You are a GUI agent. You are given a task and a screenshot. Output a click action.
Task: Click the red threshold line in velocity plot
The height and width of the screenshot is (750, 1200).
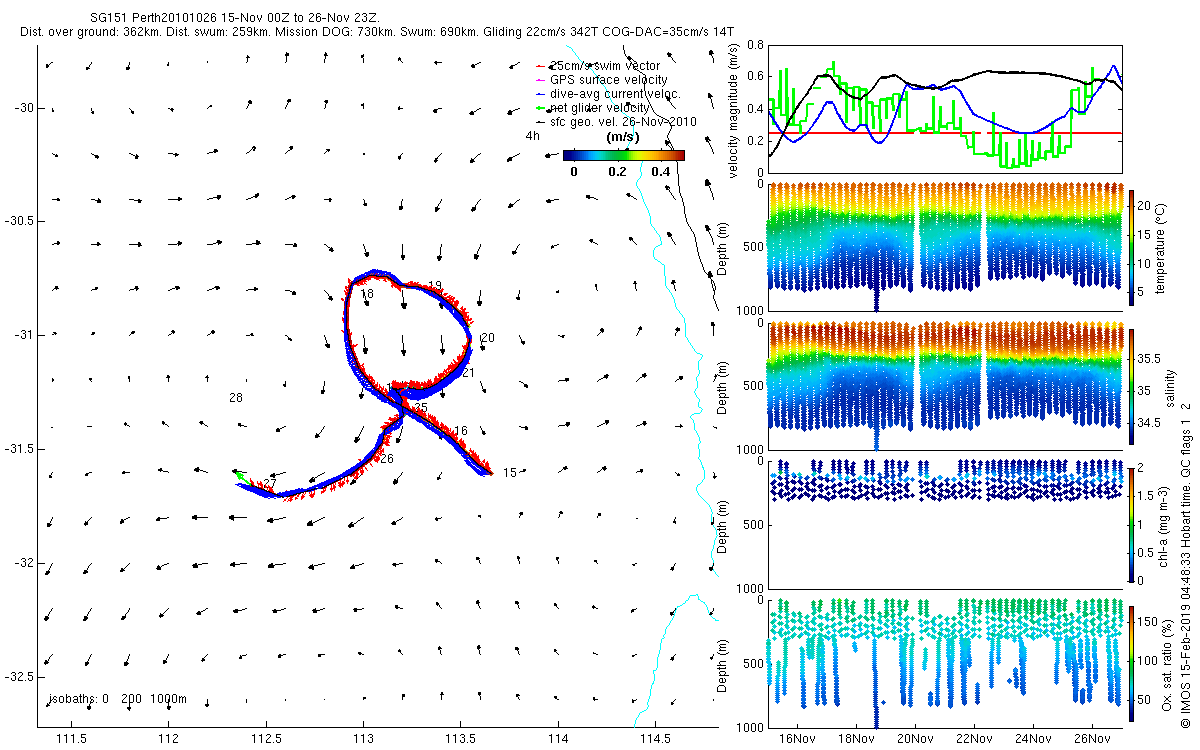(945, 133)
